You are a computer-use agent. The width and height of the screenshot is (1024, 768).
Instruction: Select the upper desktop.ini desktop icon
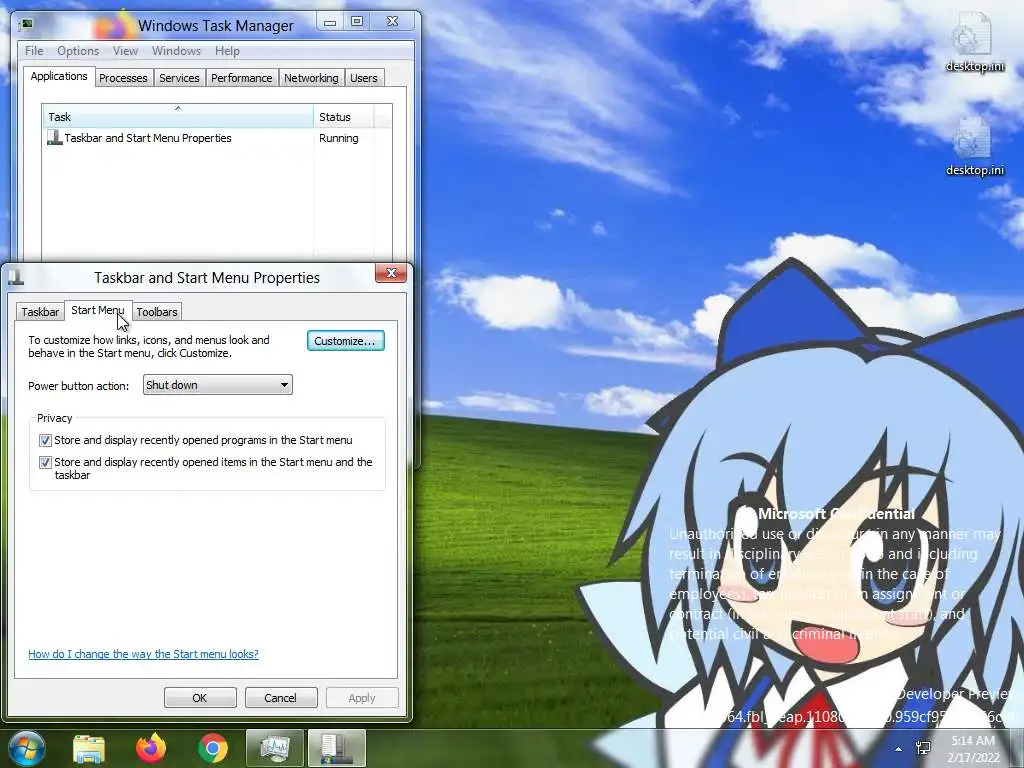point(974,42)
